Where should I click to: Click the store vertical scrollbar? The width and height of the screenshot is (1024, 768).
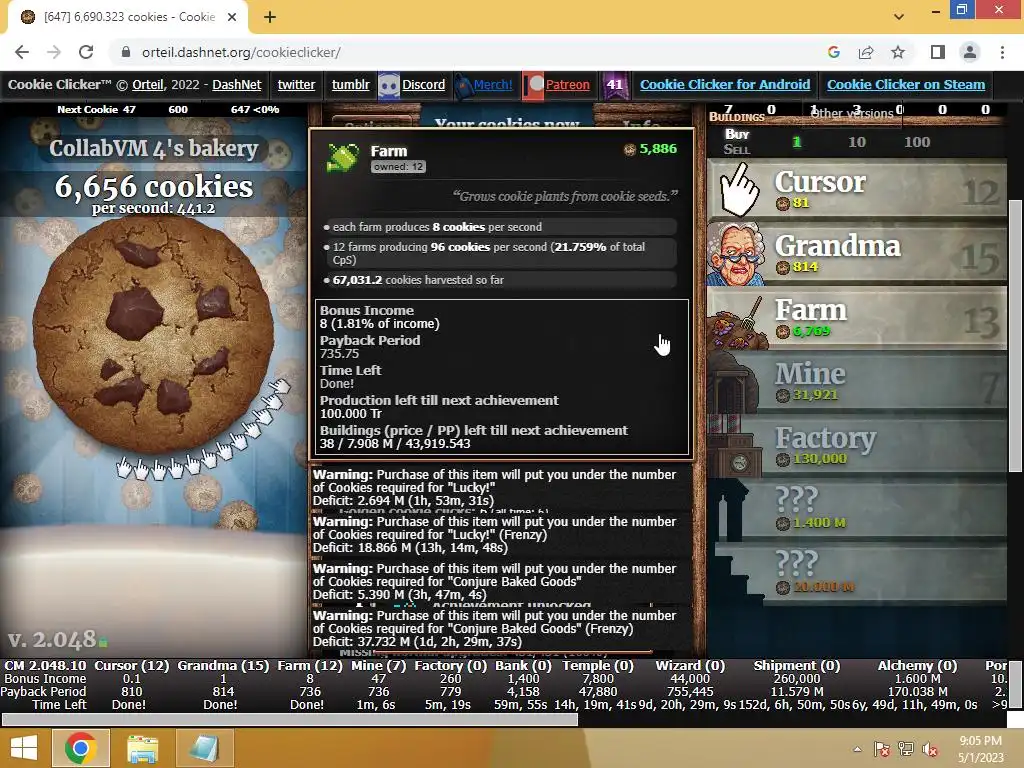tap(1014, 336)
